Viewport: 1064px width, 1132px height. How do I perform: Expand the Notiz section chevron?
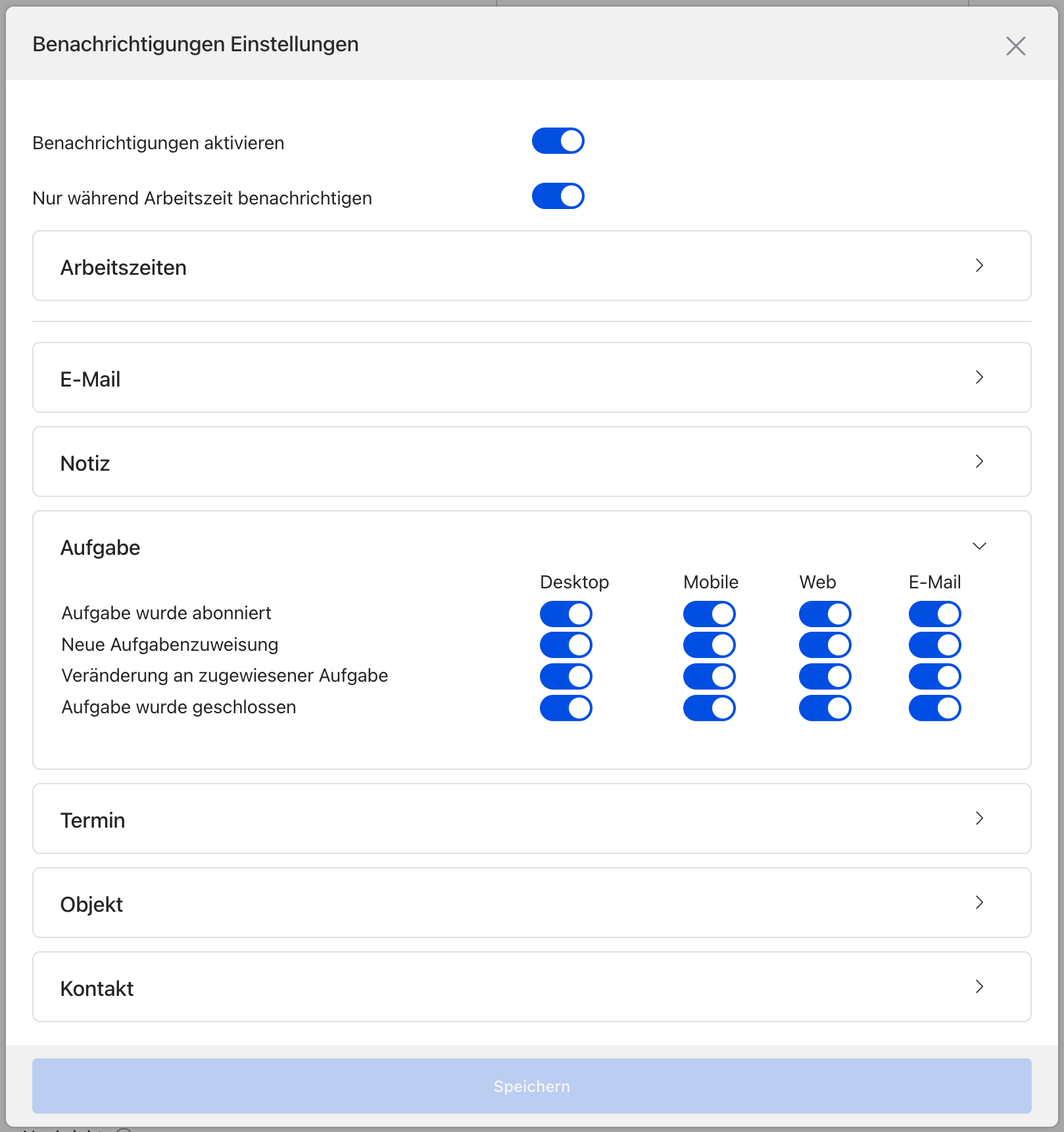pyautogui.click(x=979, y=461)
